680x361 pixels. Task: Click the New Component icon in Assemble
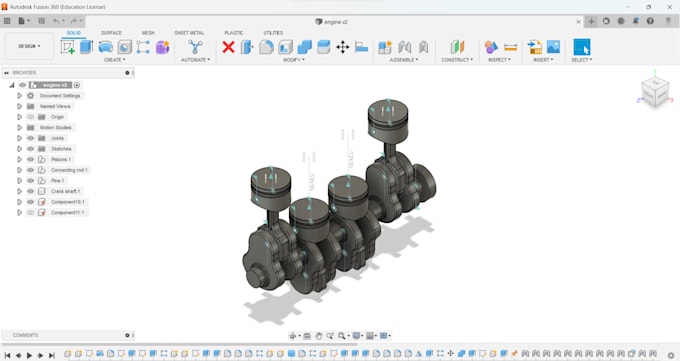click(385, 47)
